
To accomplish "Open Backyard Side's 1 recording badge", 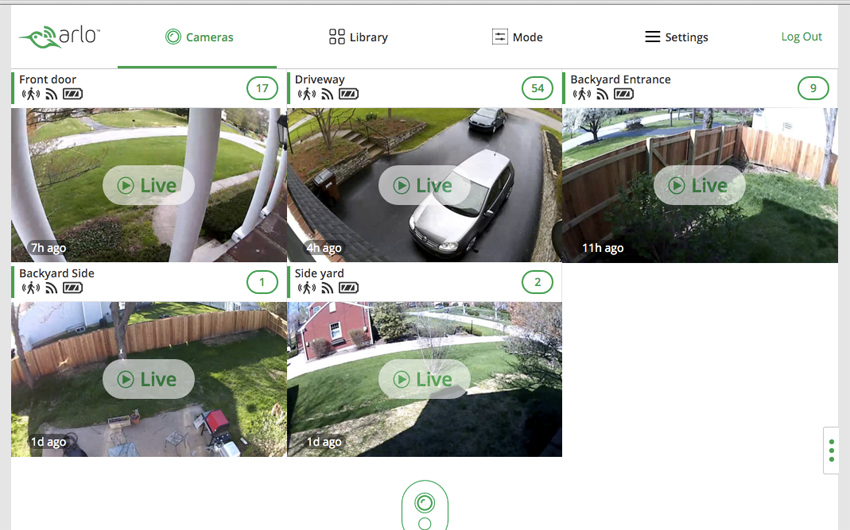I will point(262,282).
